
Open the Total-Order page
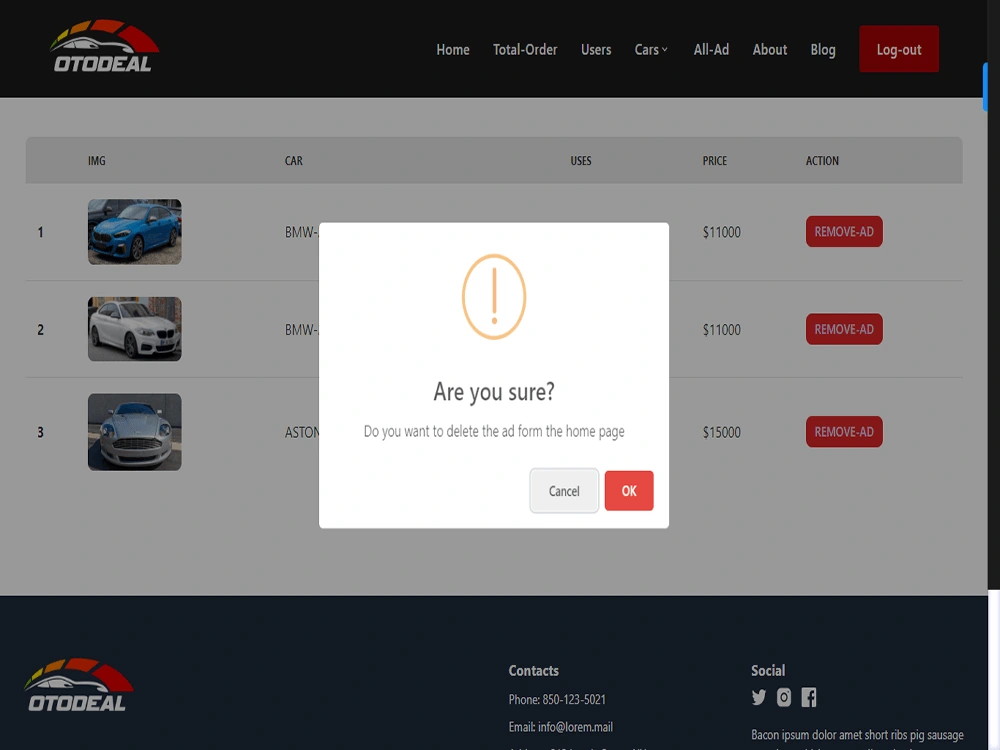coord(525,50)
